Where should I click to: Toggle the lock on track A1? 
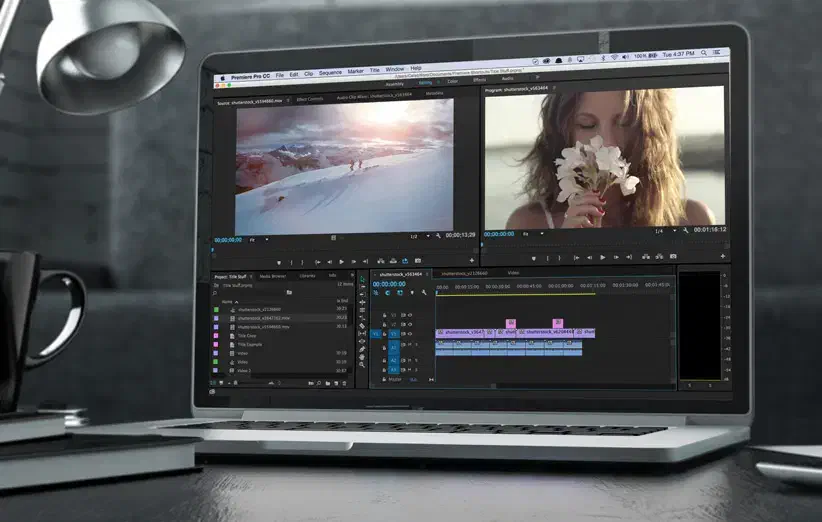(x=383, y=347)
